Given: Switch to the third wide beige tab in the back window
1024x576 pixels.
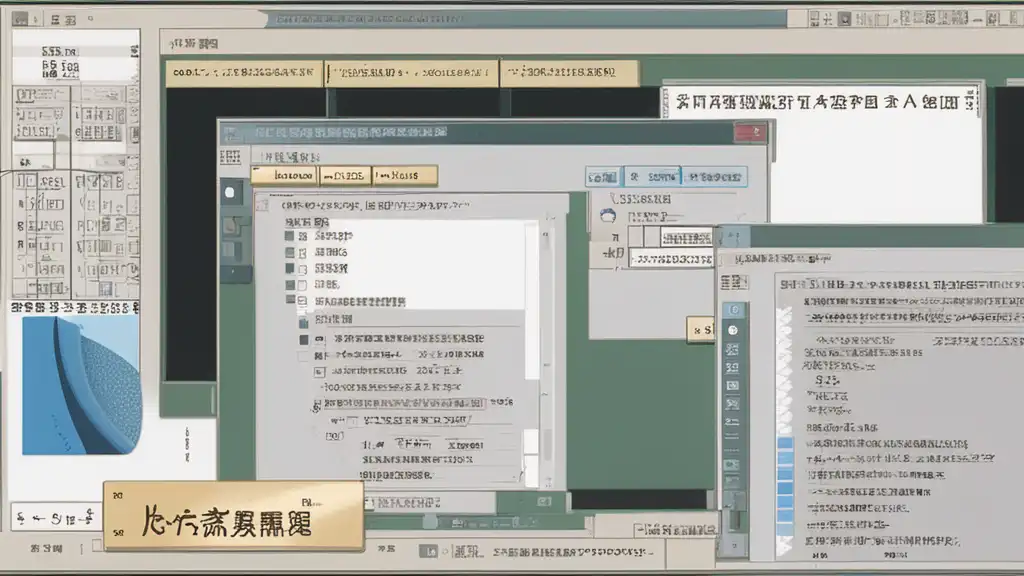Looking at the screenshot, I should tap(569, 72).
